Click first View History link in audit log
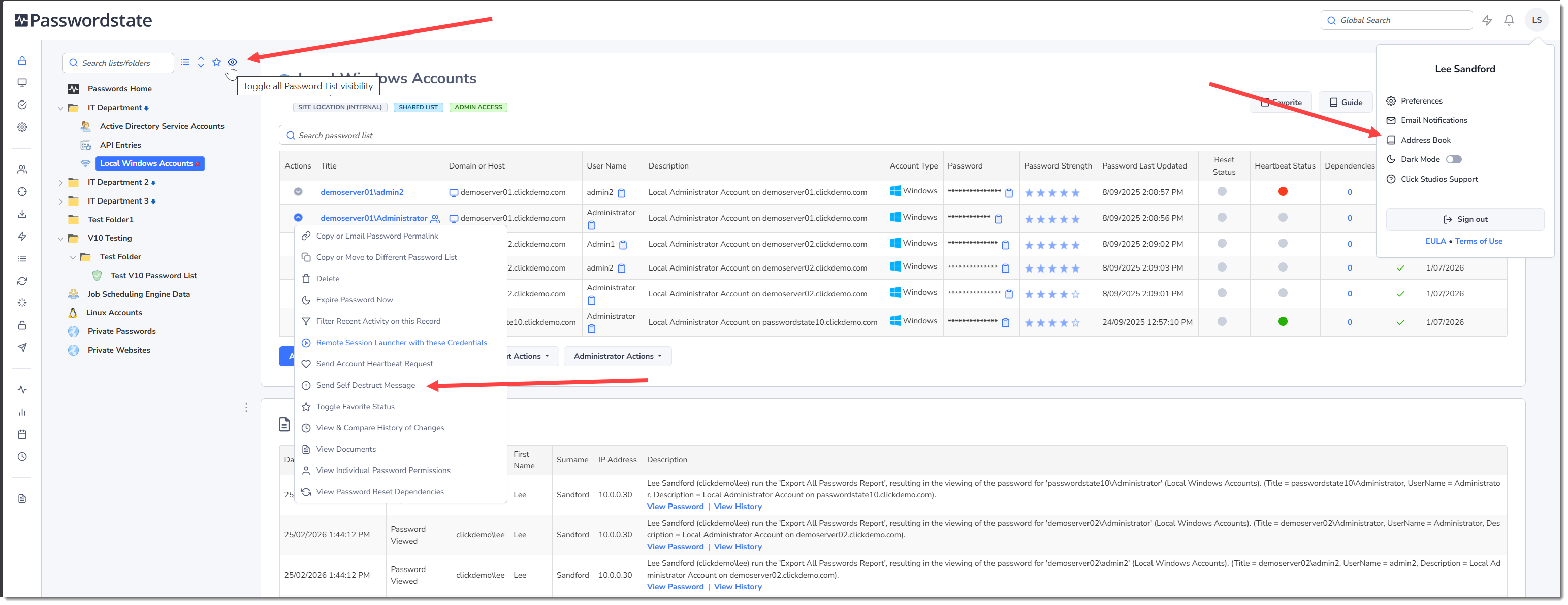The image size is (1568, 605). click(737, 507)
